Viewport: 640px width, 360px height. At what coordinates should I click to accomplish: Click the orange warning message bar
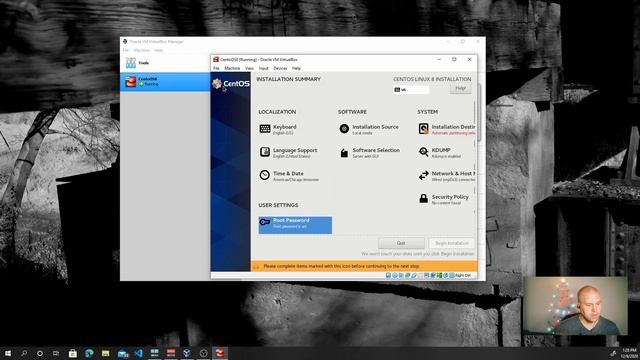pos(364,266)
